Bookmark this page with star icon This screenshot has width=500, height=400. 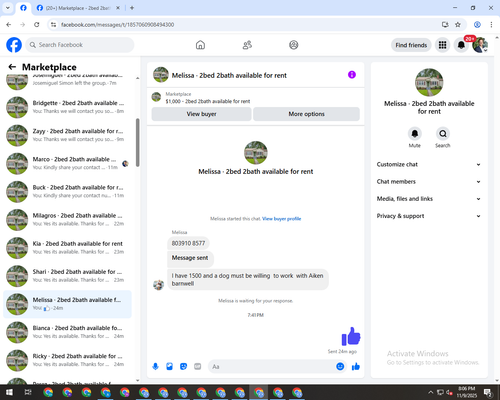coord(458,24)
